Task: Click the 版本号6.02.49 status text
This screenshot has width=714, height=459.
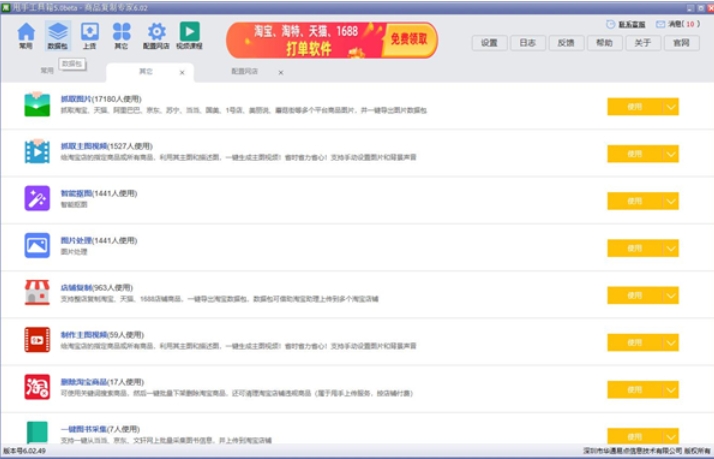Action: point(25,451)
